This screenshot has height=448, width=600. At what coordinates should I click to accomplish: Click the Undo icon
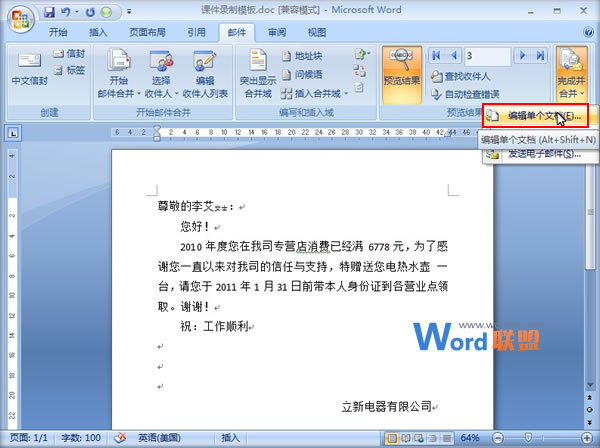[66, 12]
